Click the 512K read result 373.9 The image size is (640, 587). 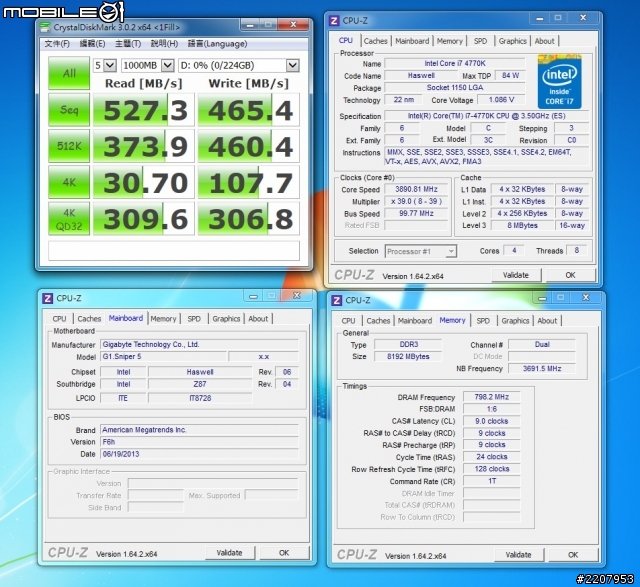[144, 146]
